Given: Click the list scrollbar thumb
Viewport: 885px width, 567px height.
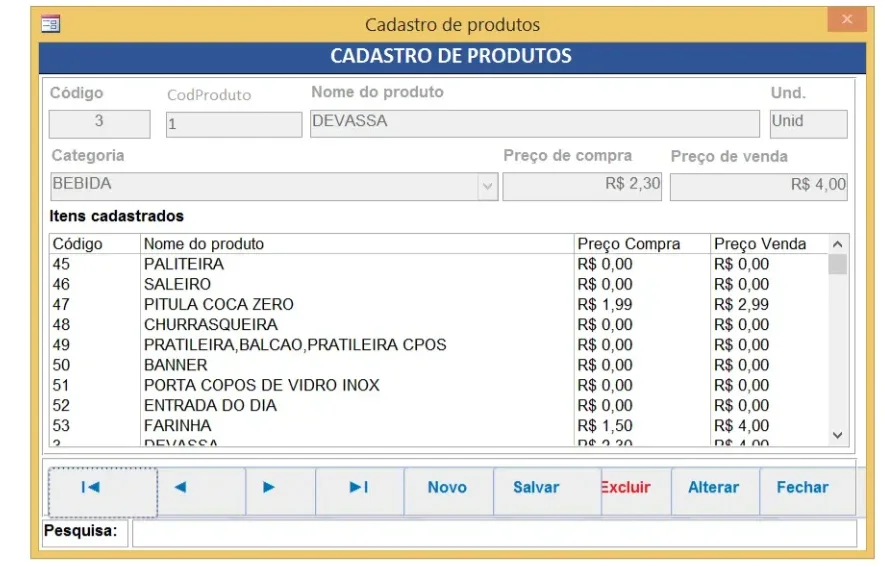Looking at the screenshot, I should coord(838,264).
